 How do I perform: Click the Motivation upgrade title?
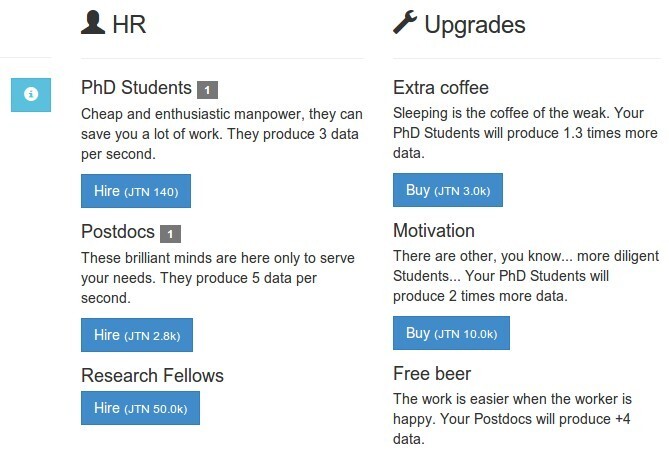pos(434,231)
